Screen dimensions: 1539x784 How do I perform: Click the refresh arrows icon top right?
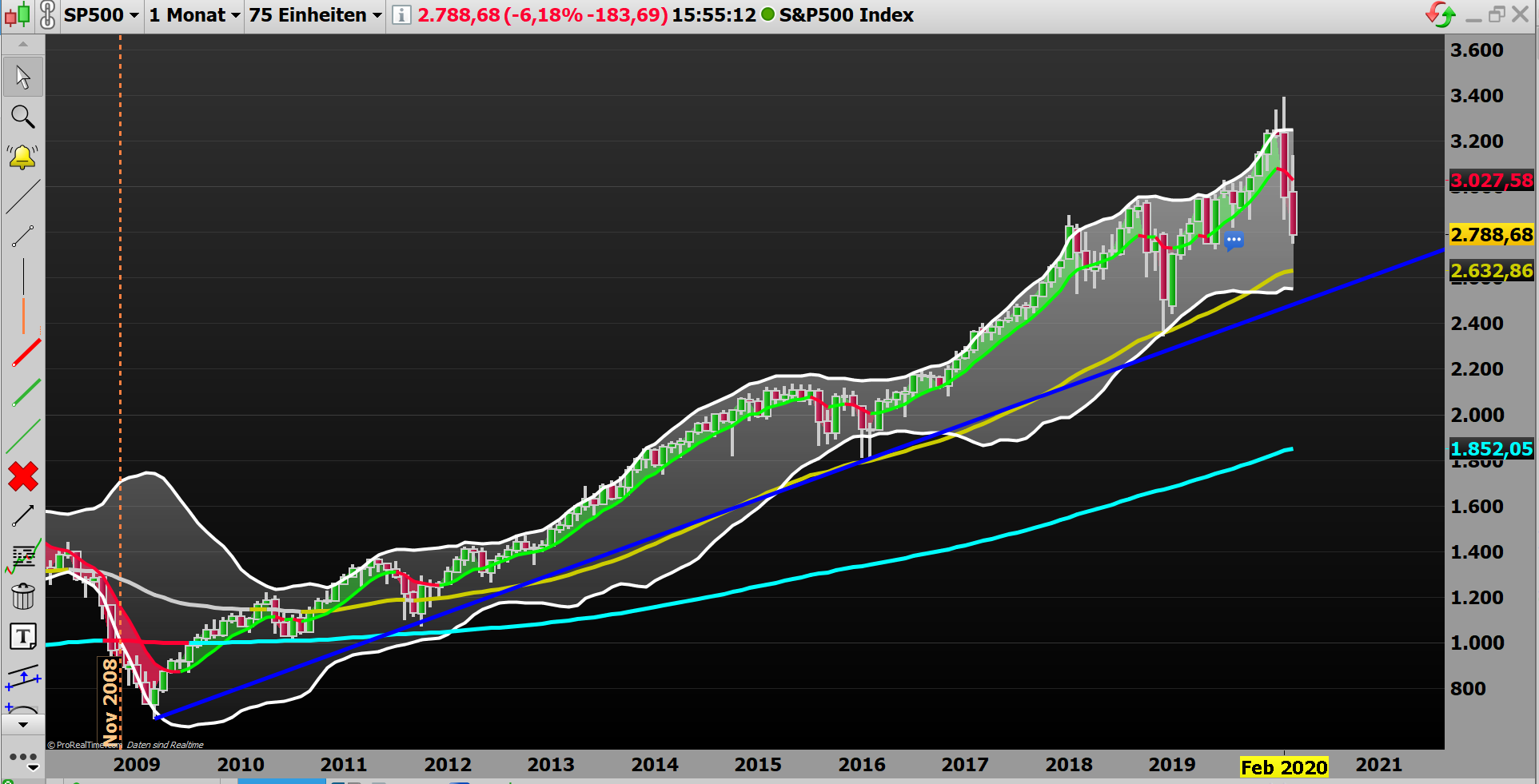(x=1441, y=14)
